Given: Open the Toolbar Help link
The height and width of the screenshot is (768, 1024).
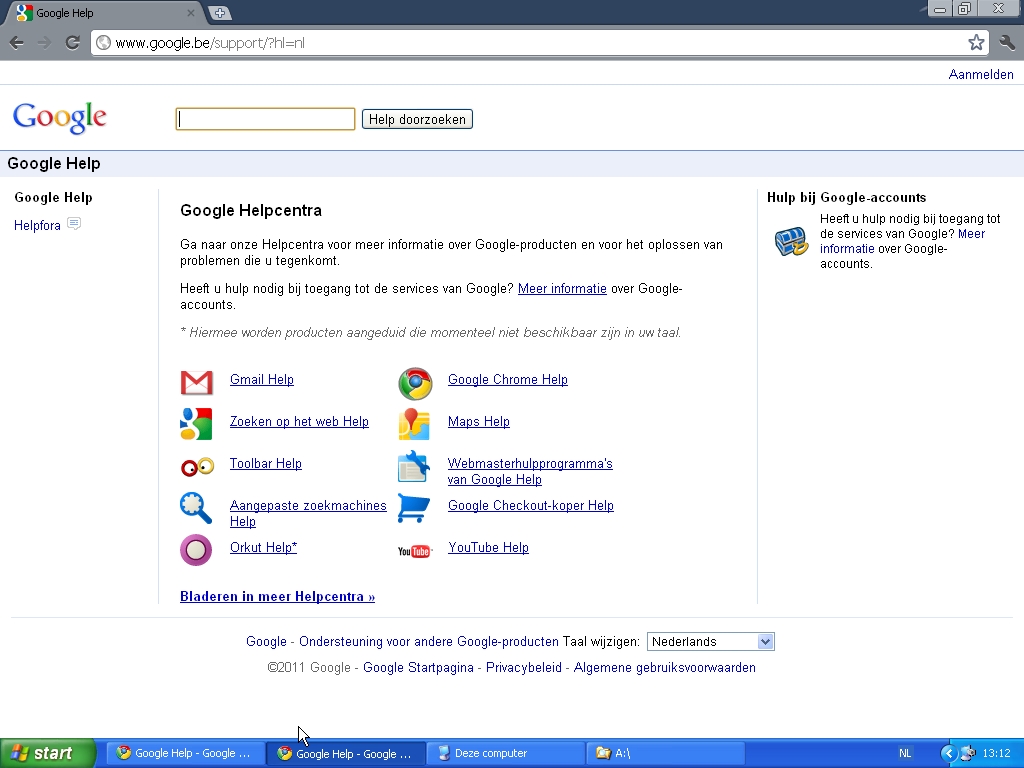Looking at the screenshot, I should click(266, 463).
